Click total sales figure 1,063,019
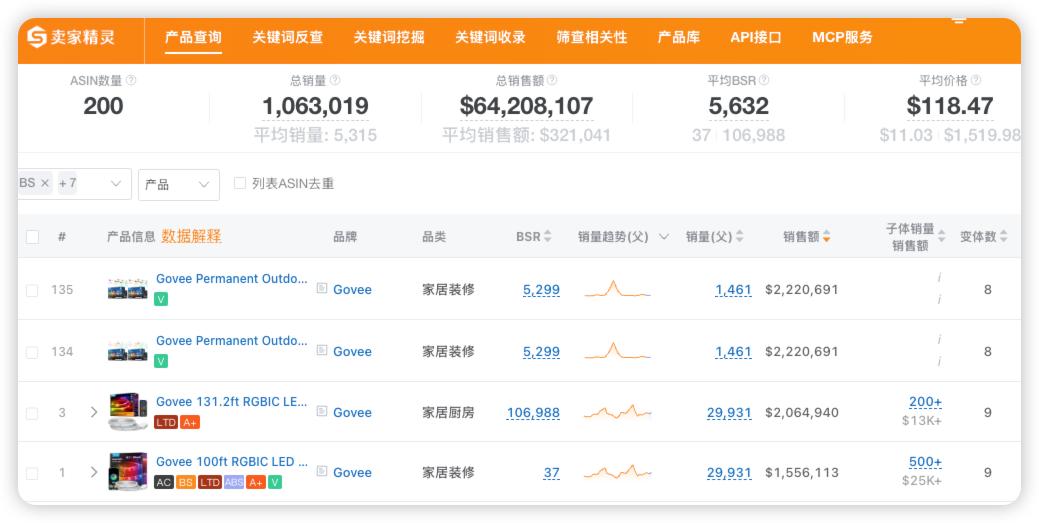Image resolution: width=1039 pixels, height=523 pixels. (x=315, y=106)
